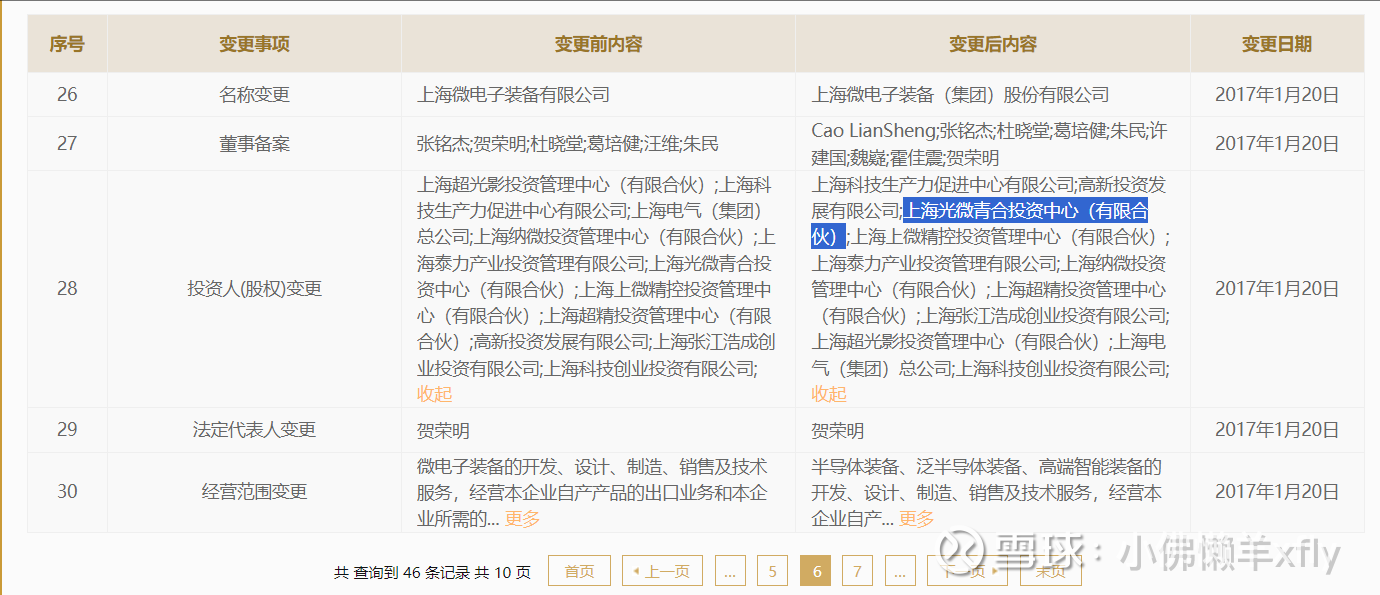Click the 董事备案 cell in row 27
Screen dimensions: 1380x595
click(x=254, y=144)
